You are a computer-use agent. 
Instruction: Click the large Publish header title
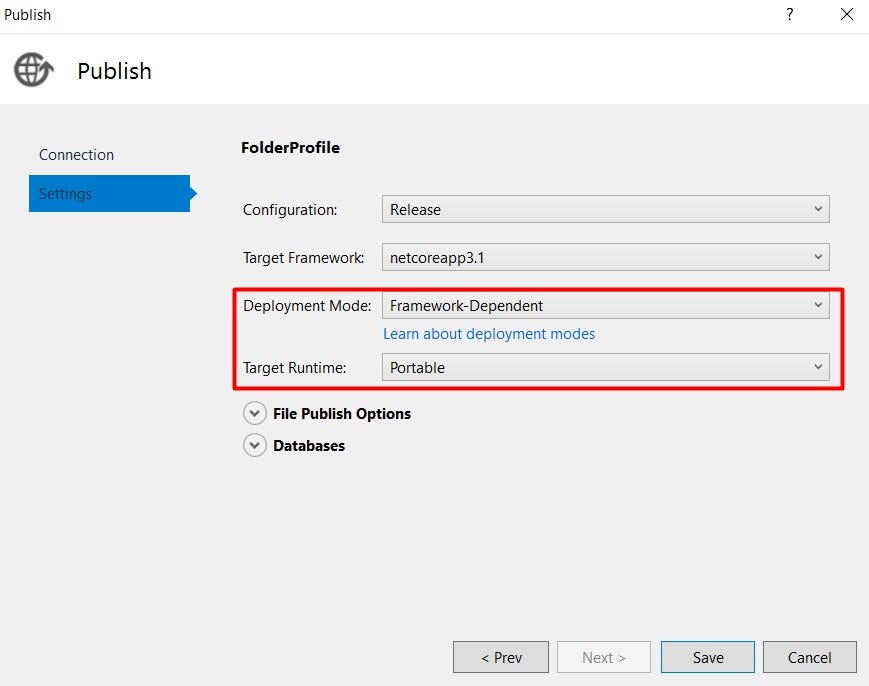114,71
